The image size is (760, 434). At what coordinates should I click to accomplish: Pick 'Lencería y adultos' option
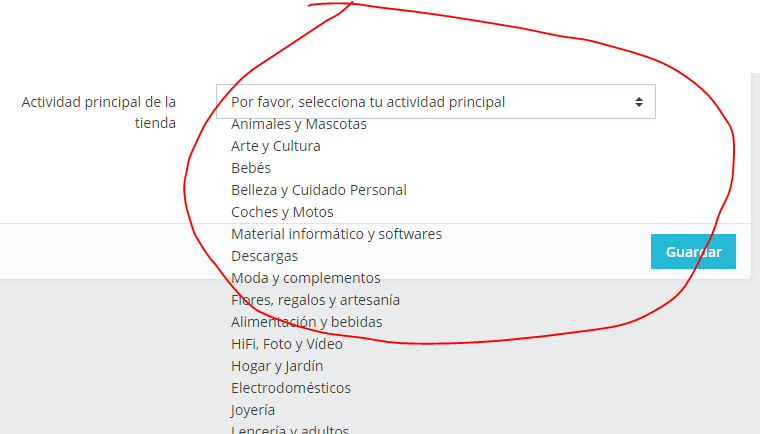(x=289, y=429)
